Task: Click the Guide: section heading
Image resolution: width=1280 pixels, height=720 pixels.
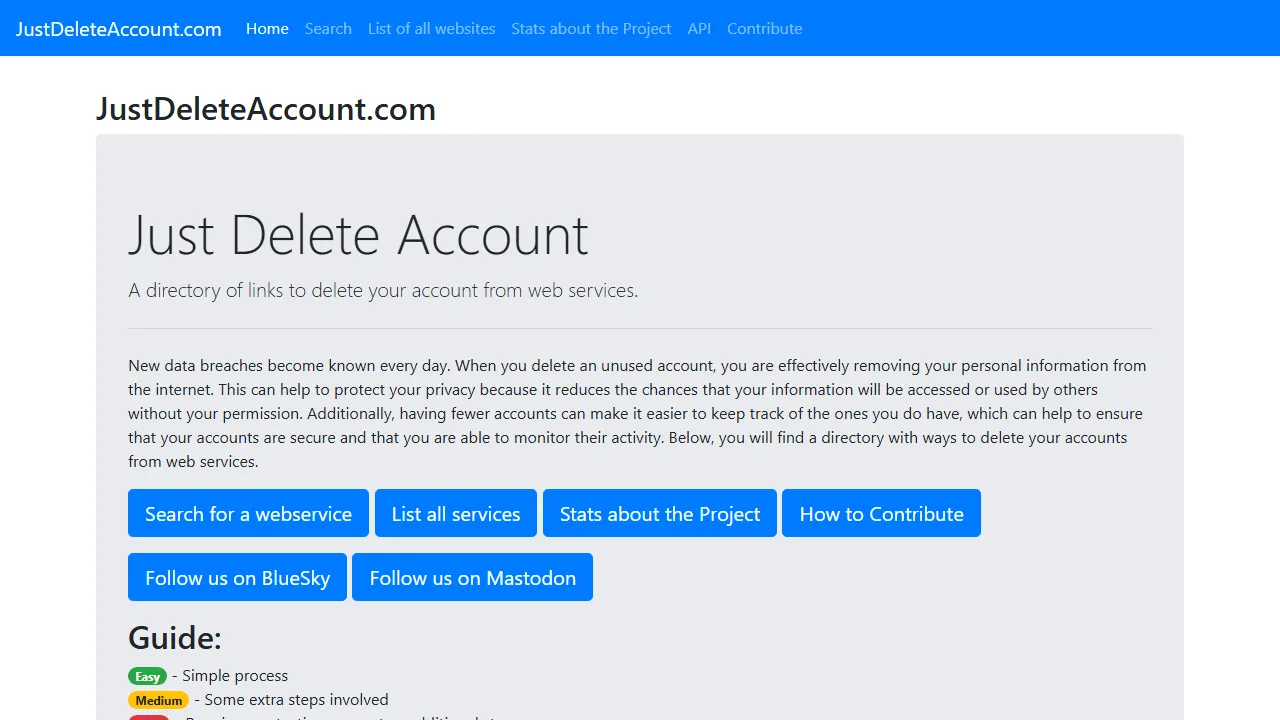Action: [x=175, y=638]
